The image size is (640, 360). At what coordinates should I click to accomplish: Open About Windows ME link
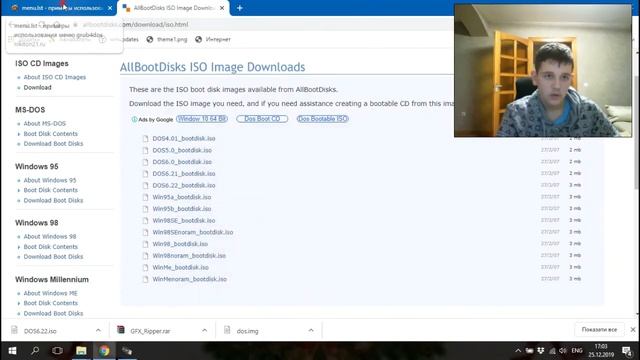pyautogui.click(x=50, y=293)
